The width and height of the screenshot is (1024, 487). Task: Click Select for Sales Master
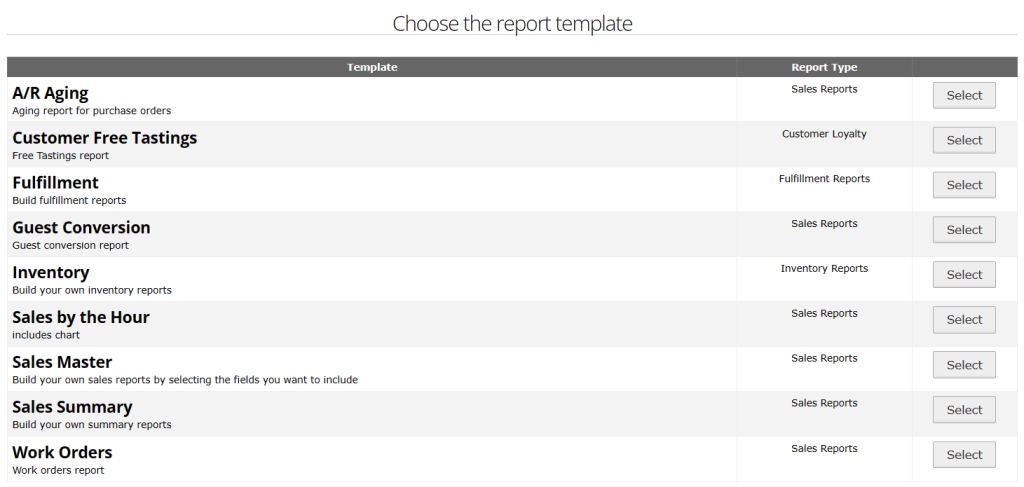(964, 365)
